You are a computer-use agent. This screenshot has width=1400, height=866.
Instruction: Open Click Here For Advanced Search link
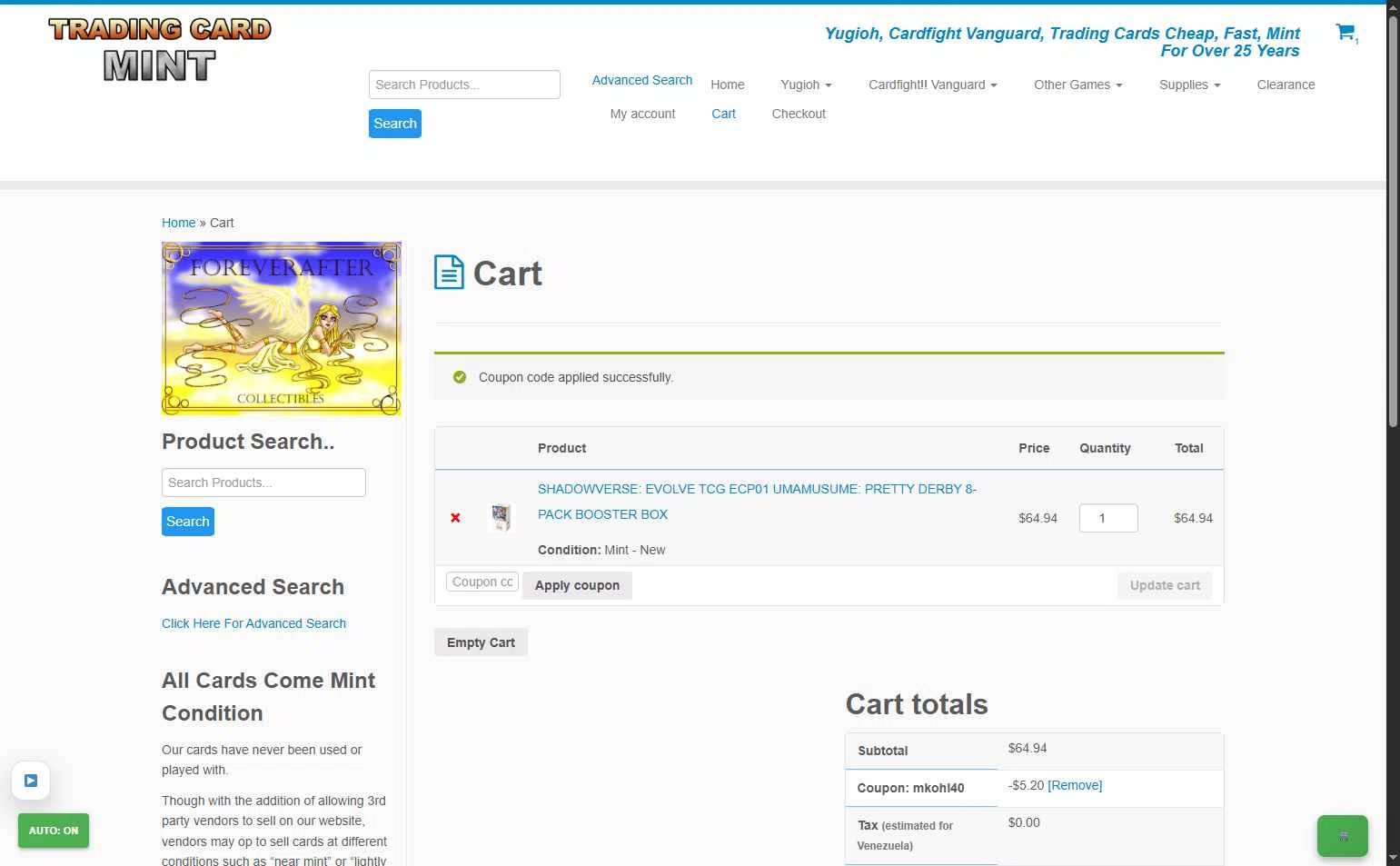click(253, 623)
